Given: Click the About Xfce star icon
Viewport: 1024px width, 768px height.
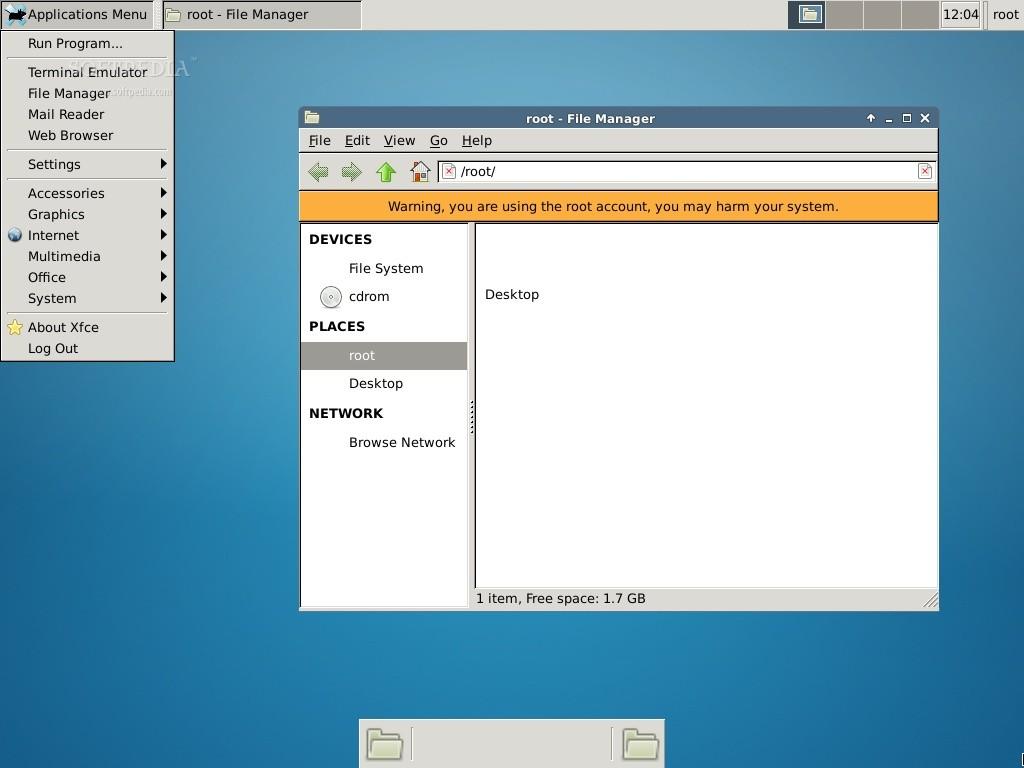Looking at the screenshot, I should (x=14, y=327).
